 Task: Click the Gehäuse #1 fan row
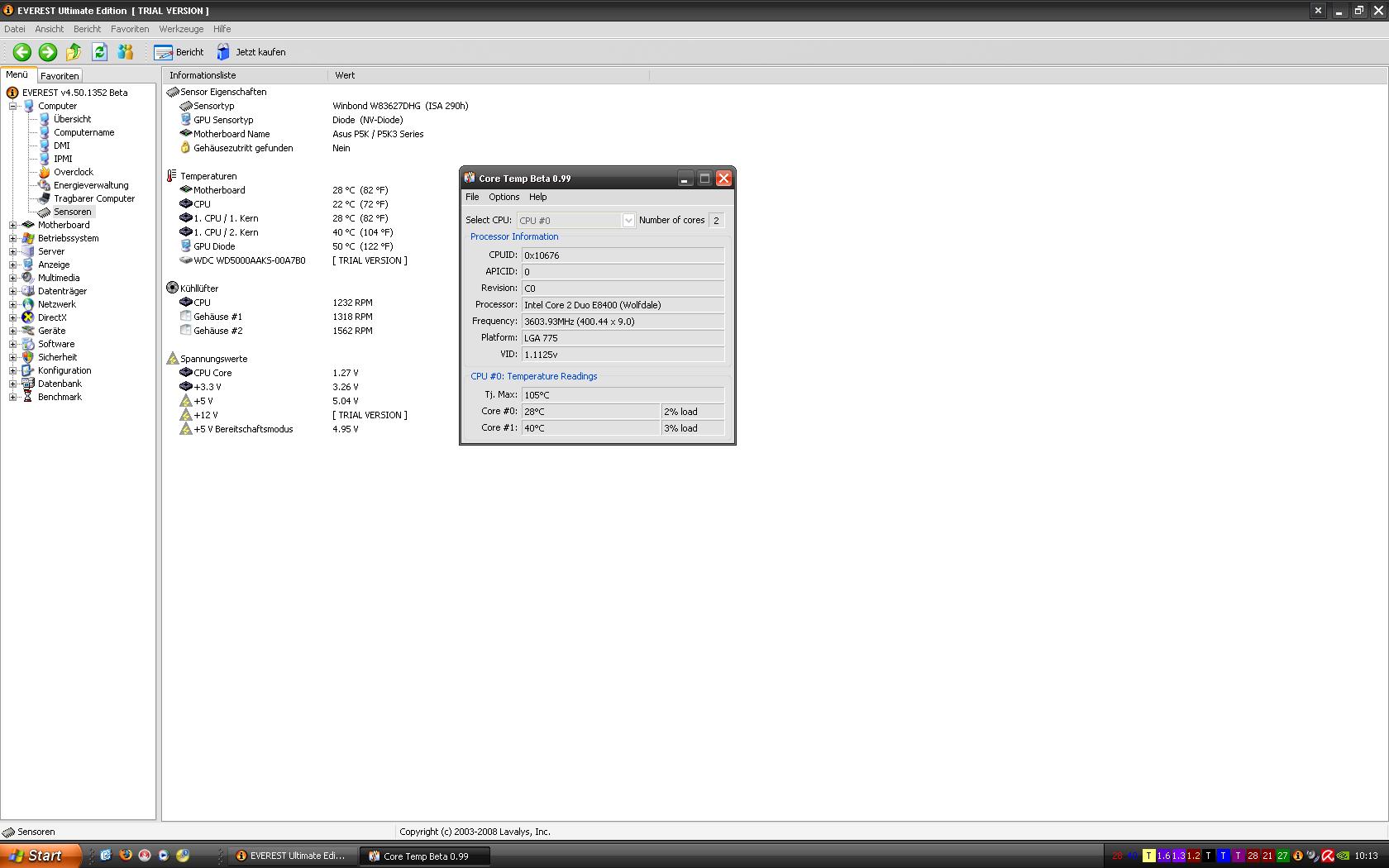[276, 317]
